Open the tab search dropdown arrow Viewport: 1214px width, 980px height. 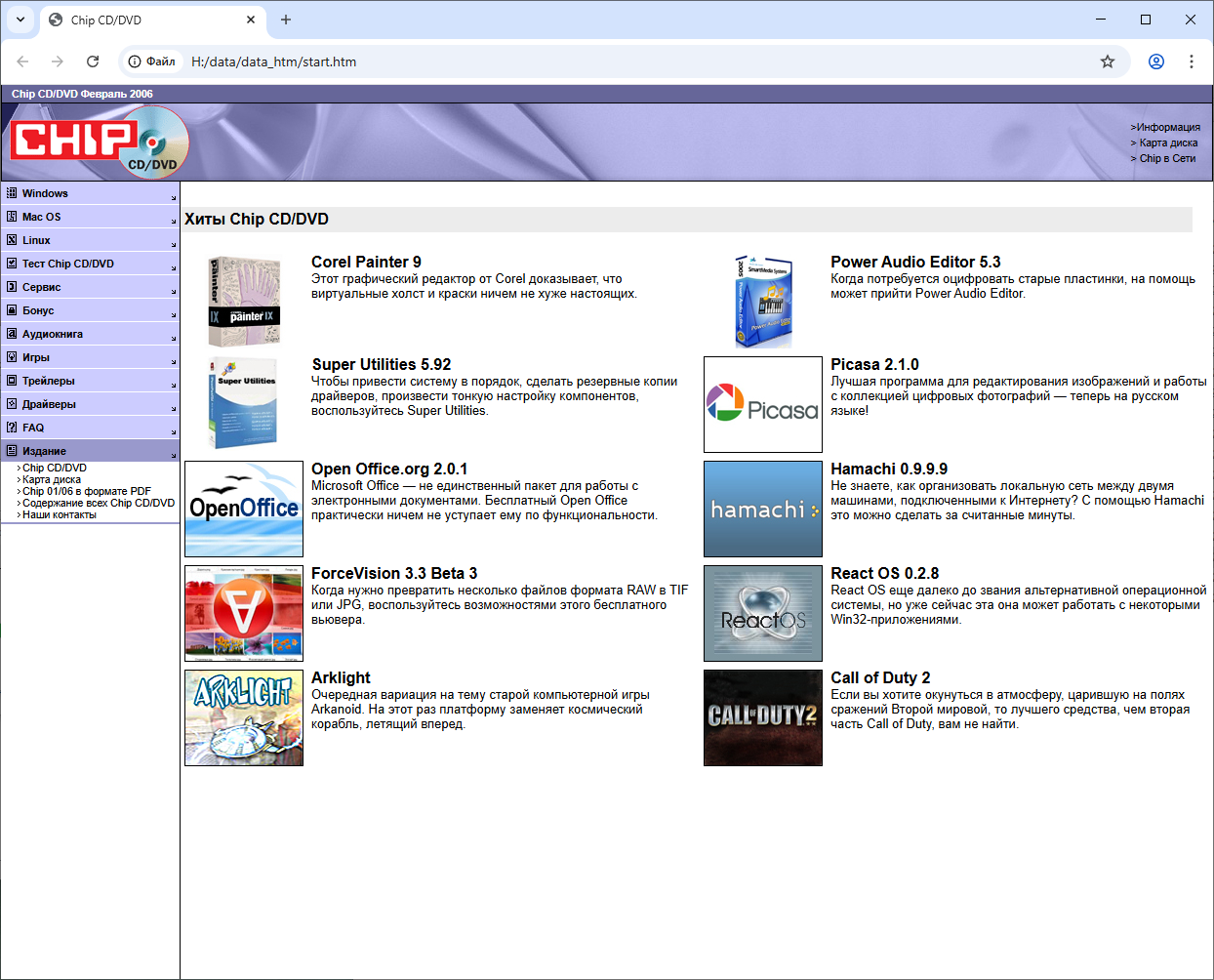[x=20, y=20]
